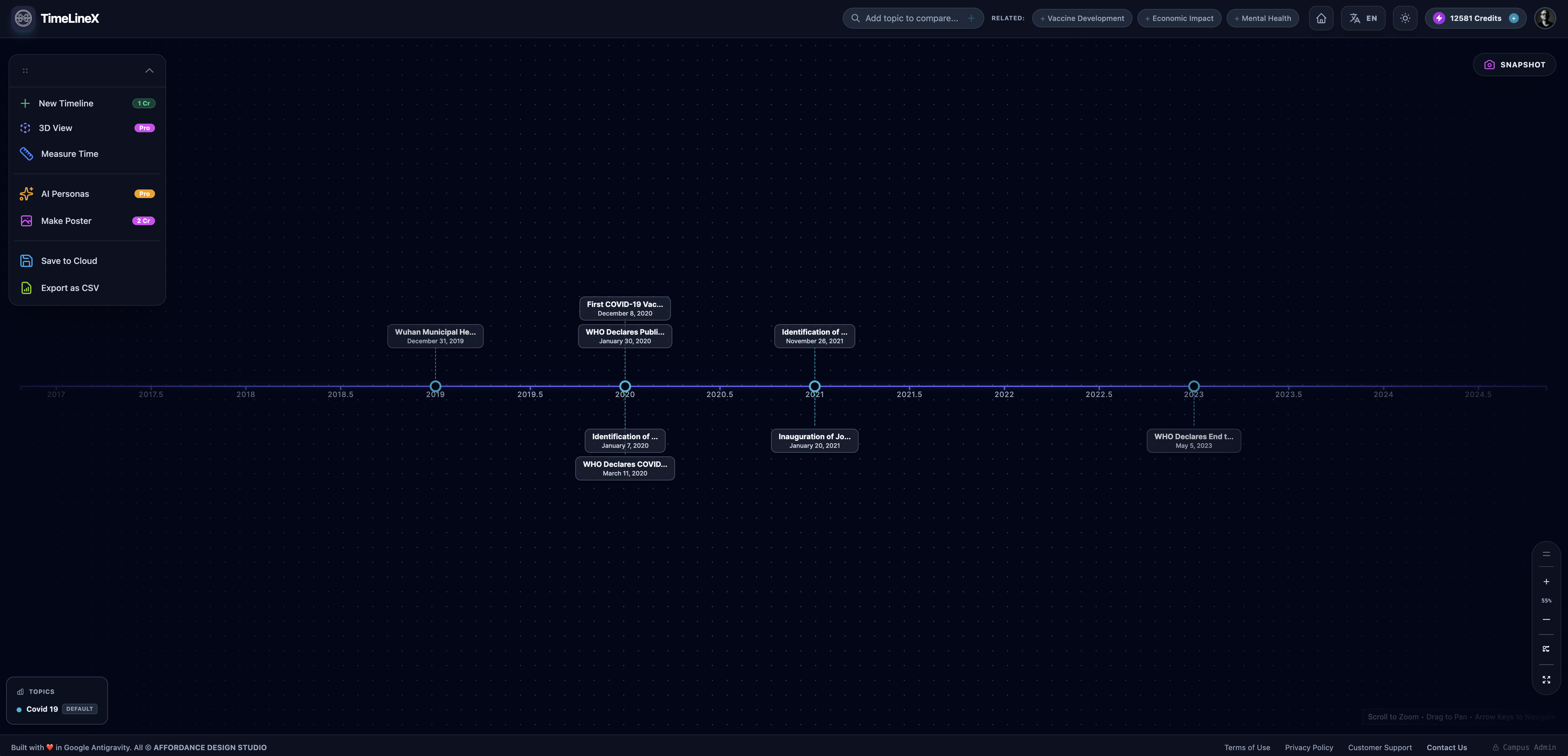Open the Privacy Policy link

(1308, 747)
